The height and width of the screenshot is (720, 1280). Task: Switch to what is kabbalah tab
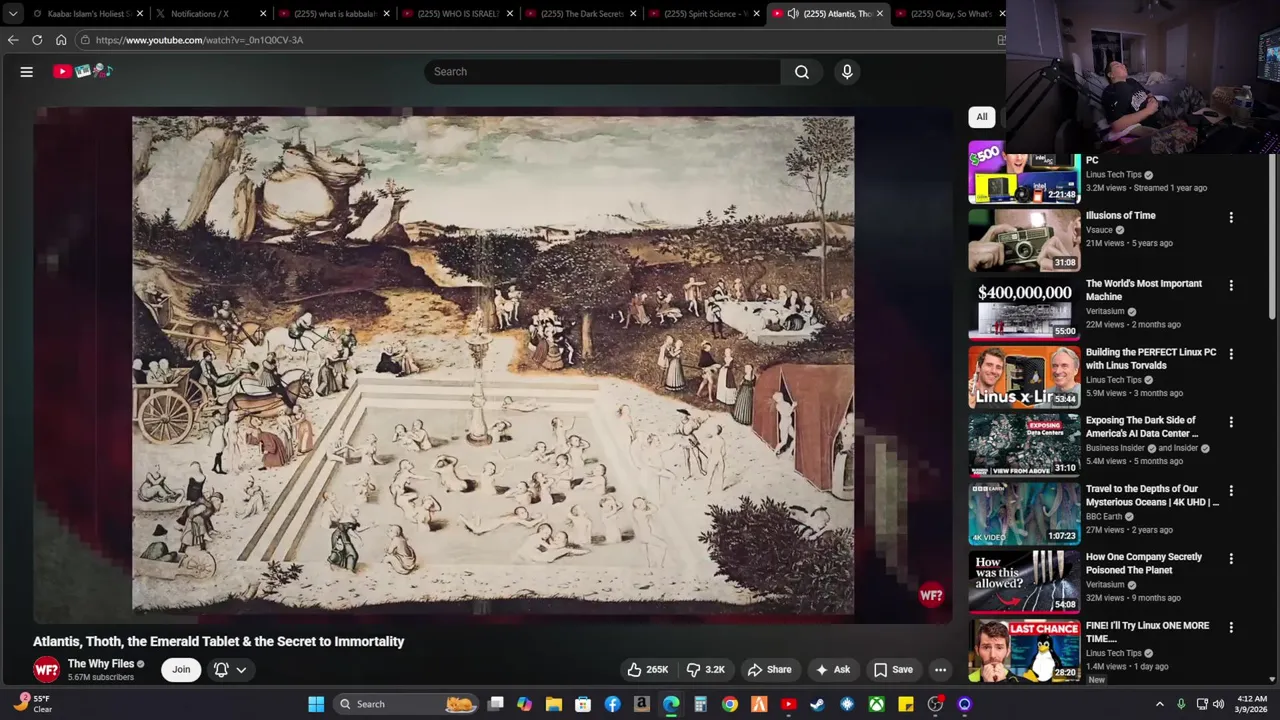[x=334, y=14]
